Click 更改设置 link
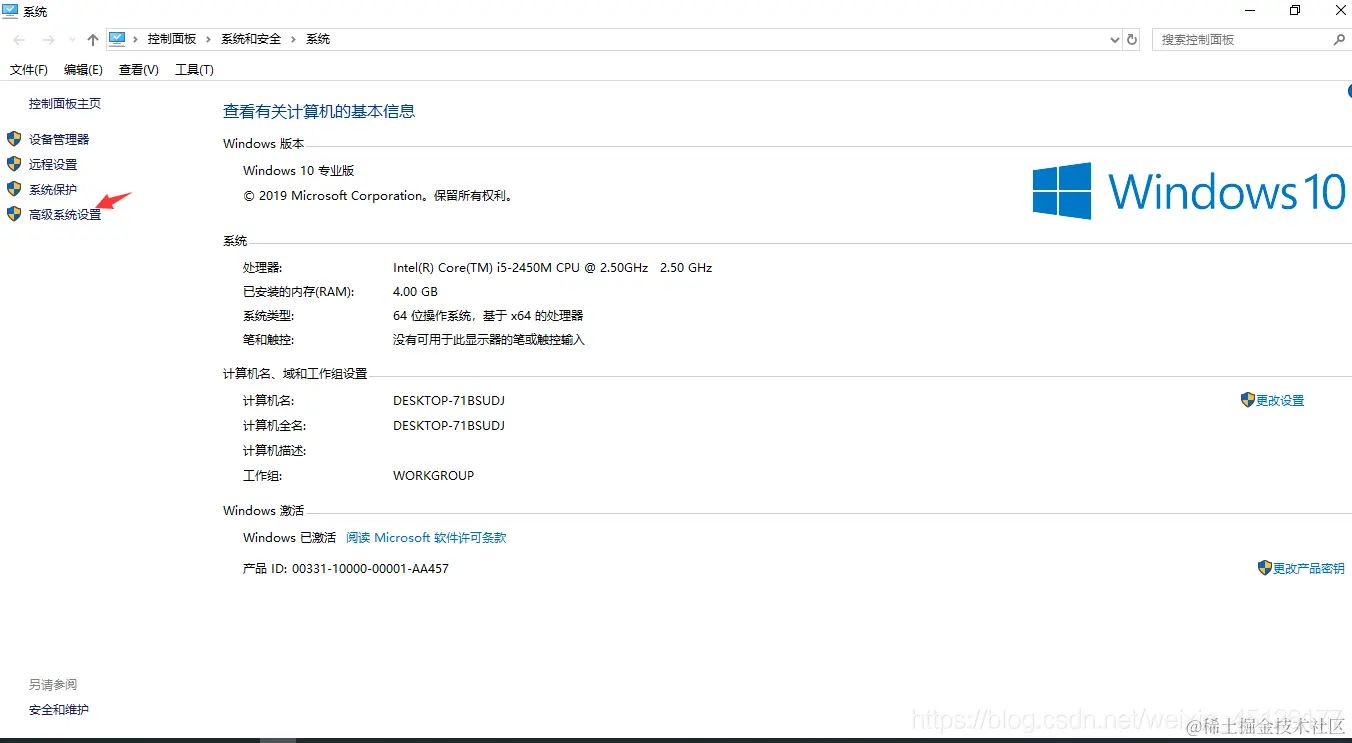1352x743 pixels. [1280, 401]
